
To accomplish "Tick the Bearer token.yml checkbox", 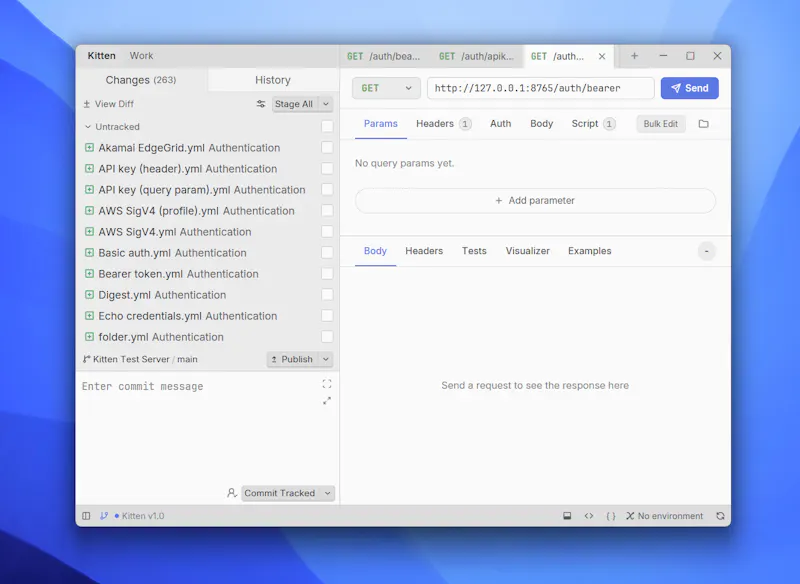I will click(328, 273).
